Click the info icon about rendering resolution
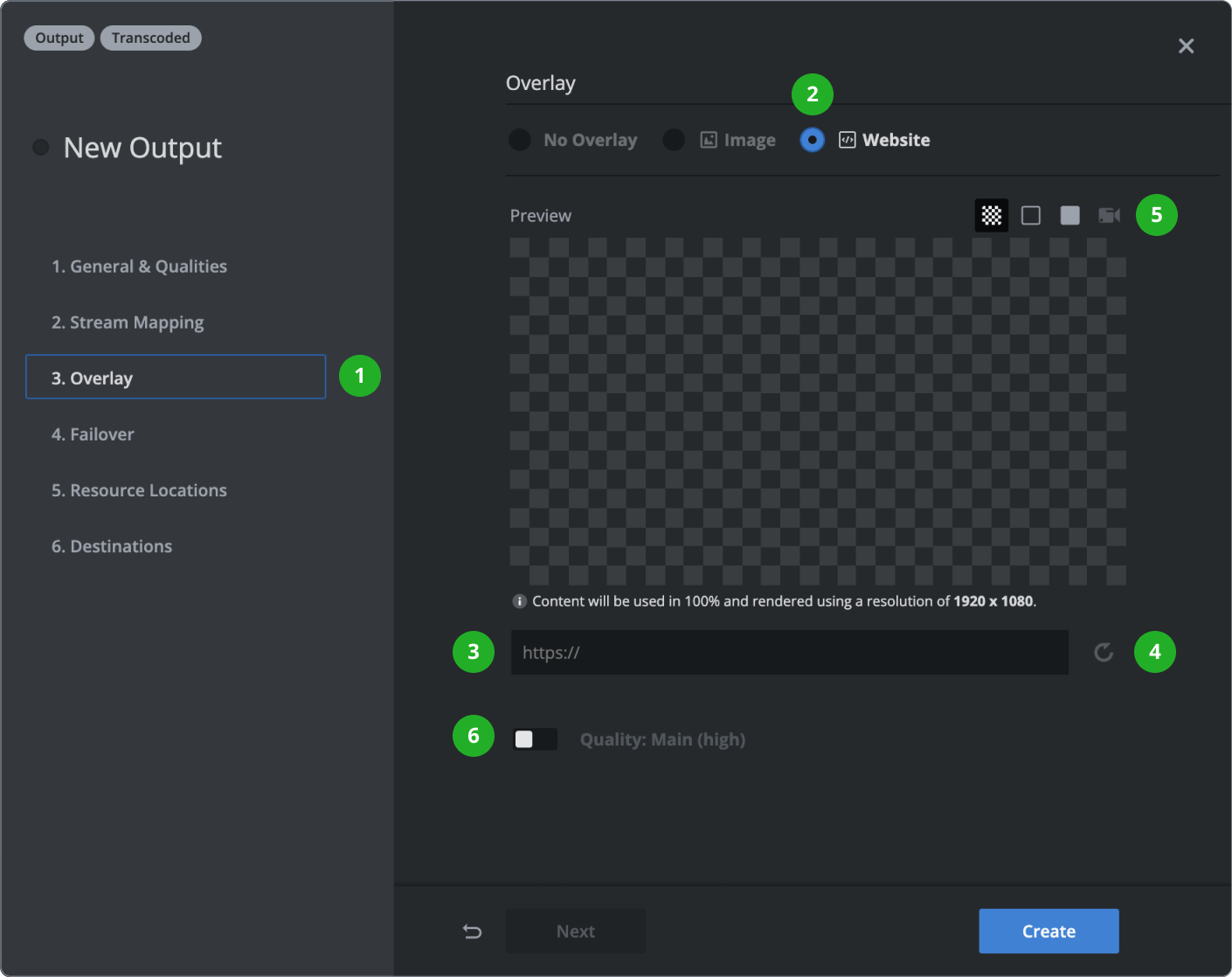Image resolution: width=1232 pixels, height=977 pixels. [x=520, y=601]
